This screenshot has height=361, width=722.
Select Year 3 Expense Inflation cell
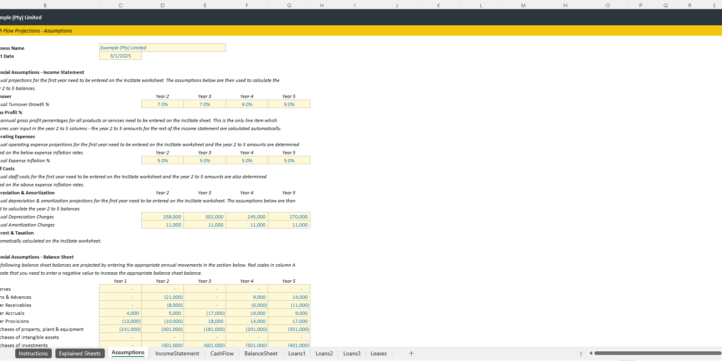click(204, 160)
